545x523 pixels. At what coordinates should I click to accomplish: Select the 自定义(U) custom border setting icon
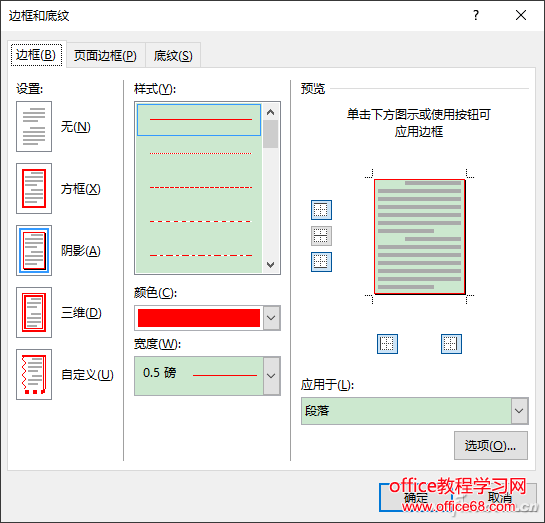point(34,374)
